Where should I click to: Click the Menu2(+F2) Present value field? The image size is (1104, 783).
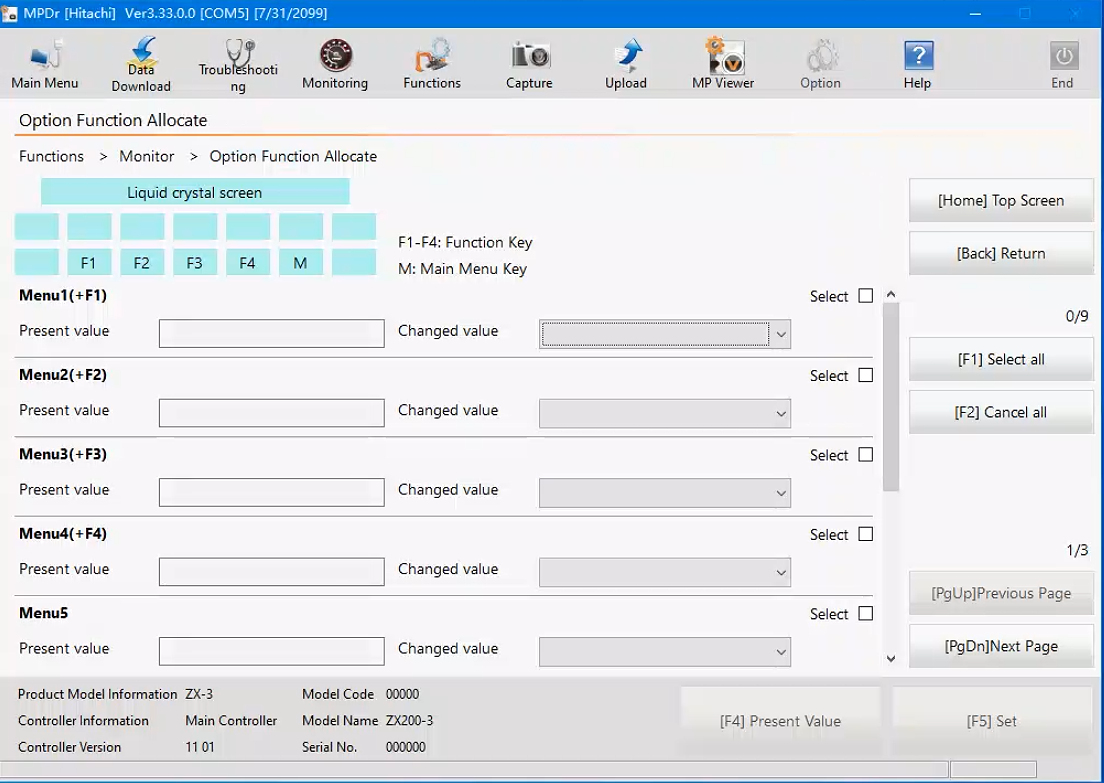click(x=272, y=413)
